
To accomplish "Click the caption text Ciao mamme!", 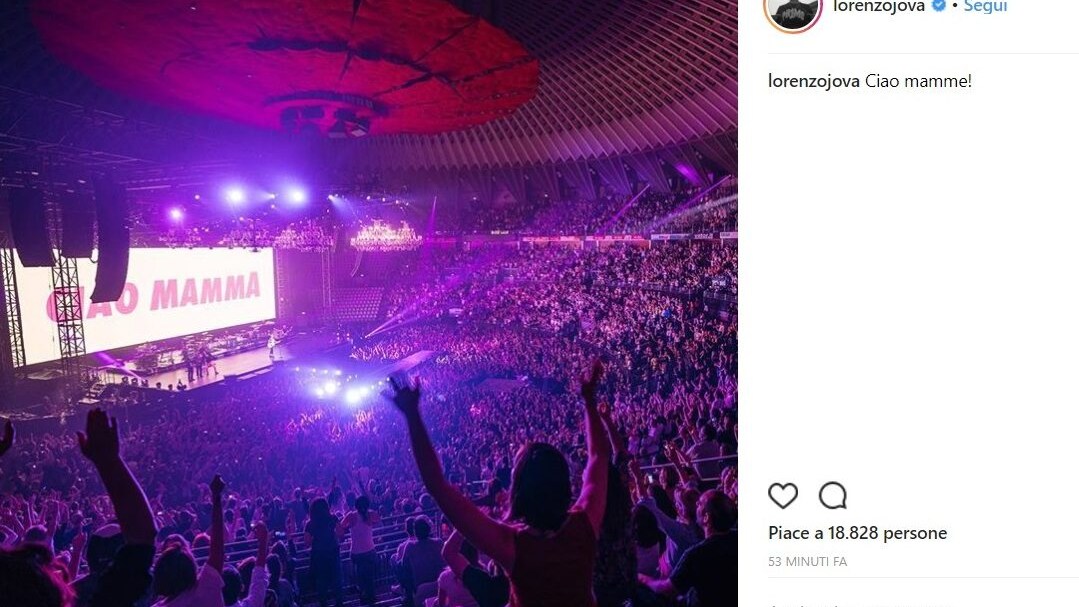I will (918, 81).
